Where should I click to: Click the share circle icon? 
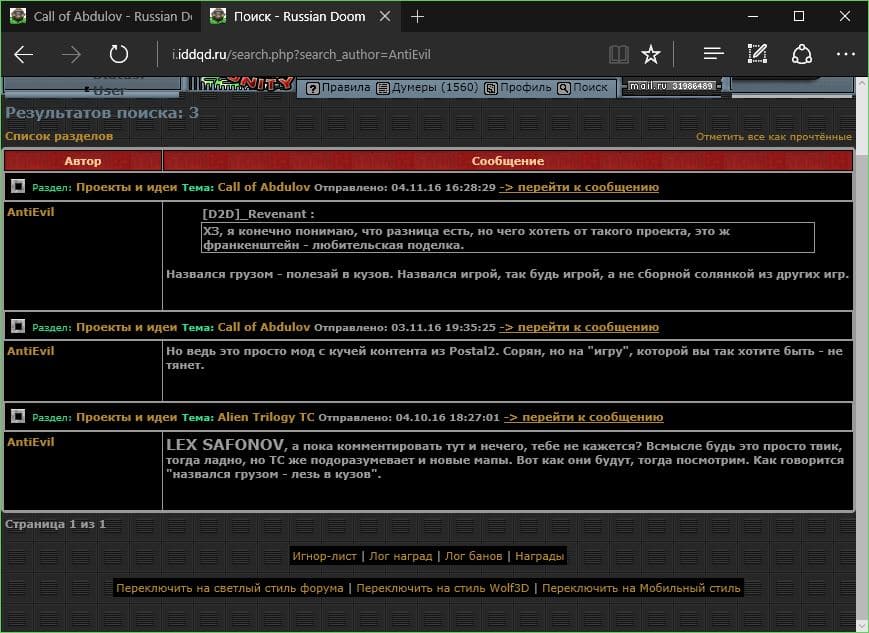(x=801, y=54)
